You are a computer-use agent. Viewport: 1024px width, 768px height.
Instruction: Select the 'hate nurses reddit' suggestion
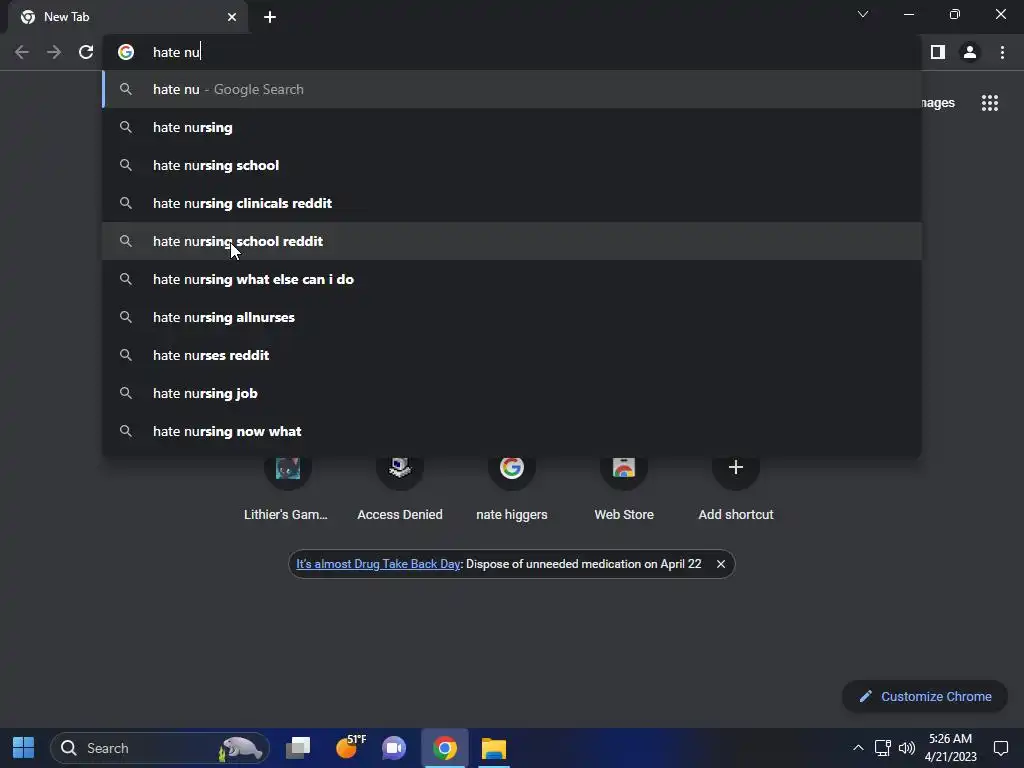click(x=512, y=355)
